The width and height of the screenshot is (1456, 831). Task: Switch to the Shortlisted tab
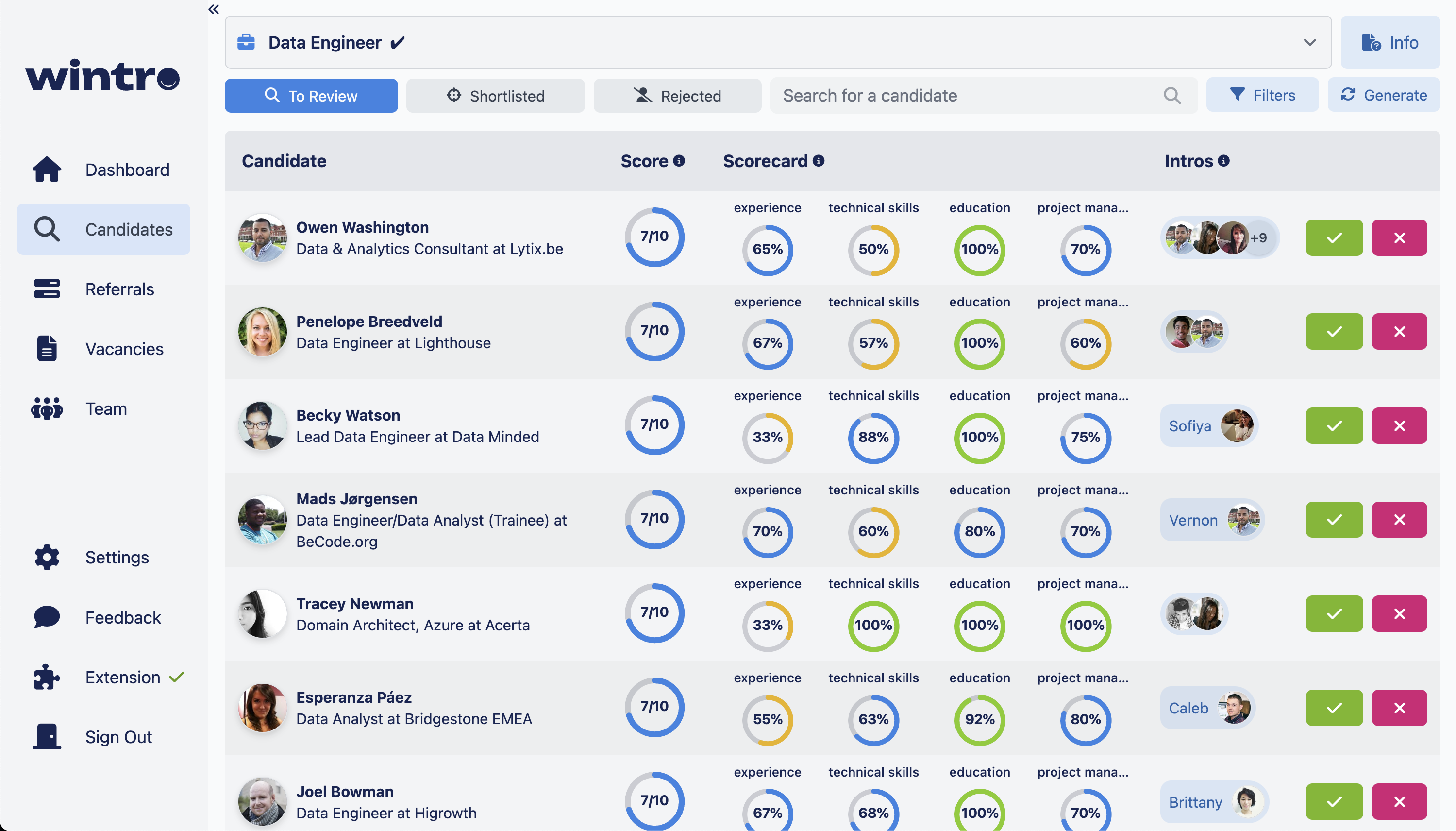pos(495,95)
